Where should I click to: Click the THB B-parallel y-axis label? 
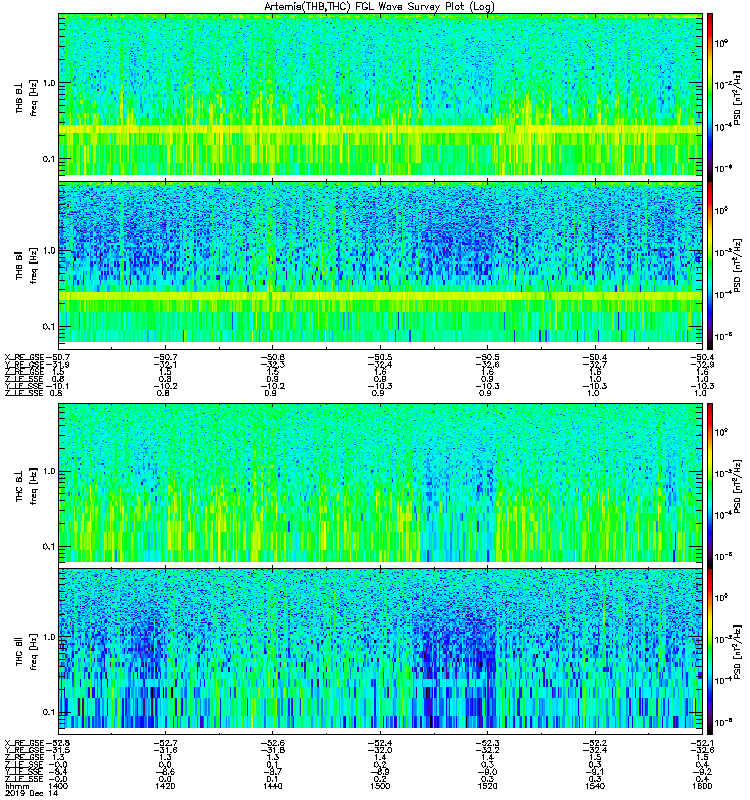pos(27,265)
